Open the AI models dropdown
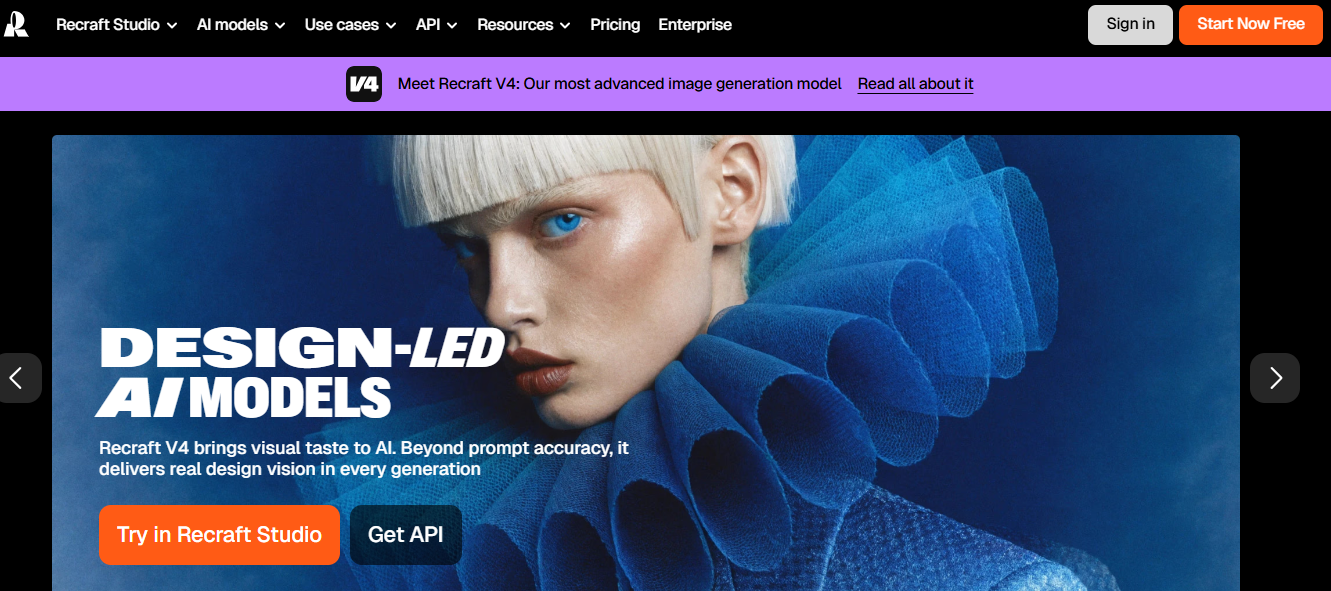 coord(240,24)
